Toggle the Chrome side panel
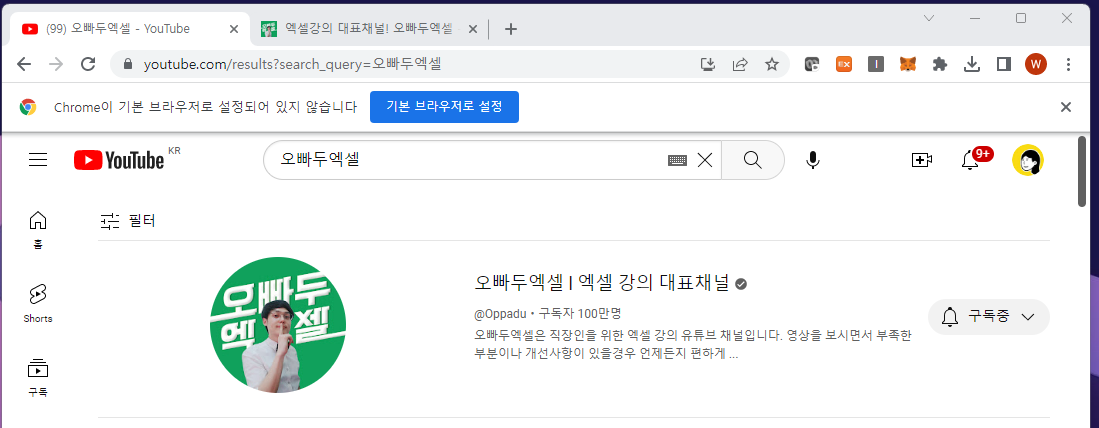The image size is (1099, 428). [x=1004, y=64]
